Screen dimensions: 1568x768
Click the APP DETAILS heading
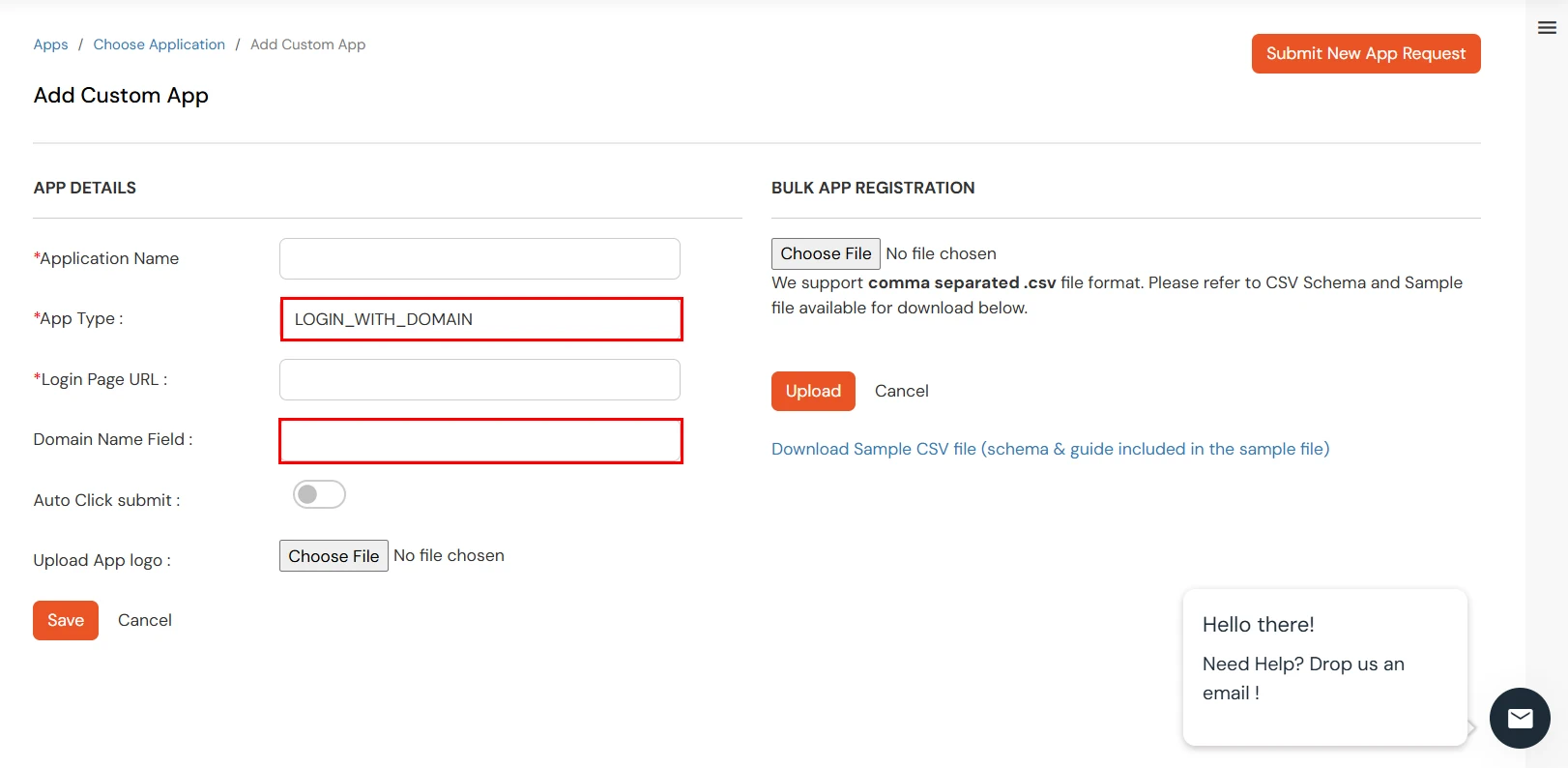(85, 188)
